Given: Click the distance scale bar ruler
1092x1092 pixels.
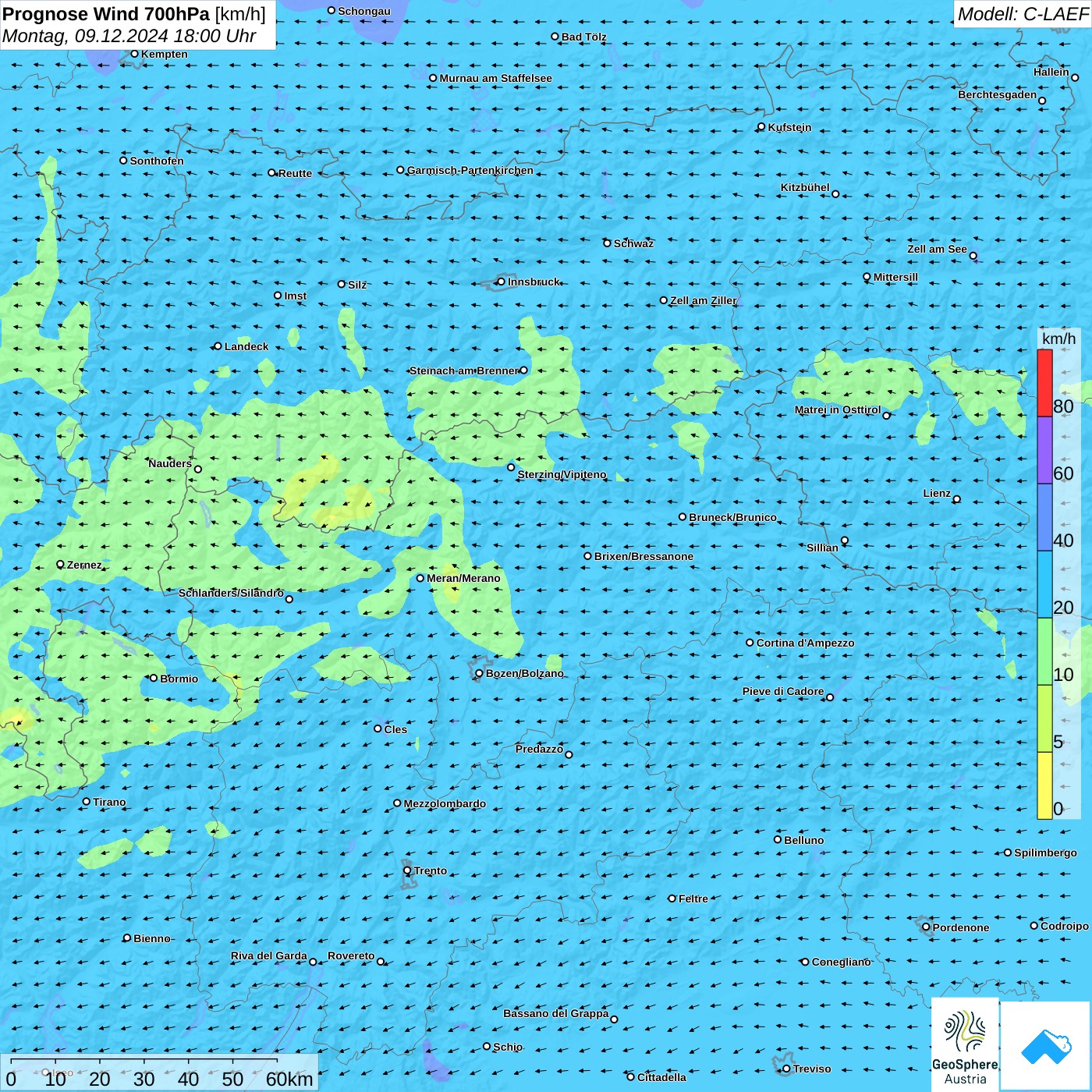Looking at the screenshot, I should (144, 1062).
